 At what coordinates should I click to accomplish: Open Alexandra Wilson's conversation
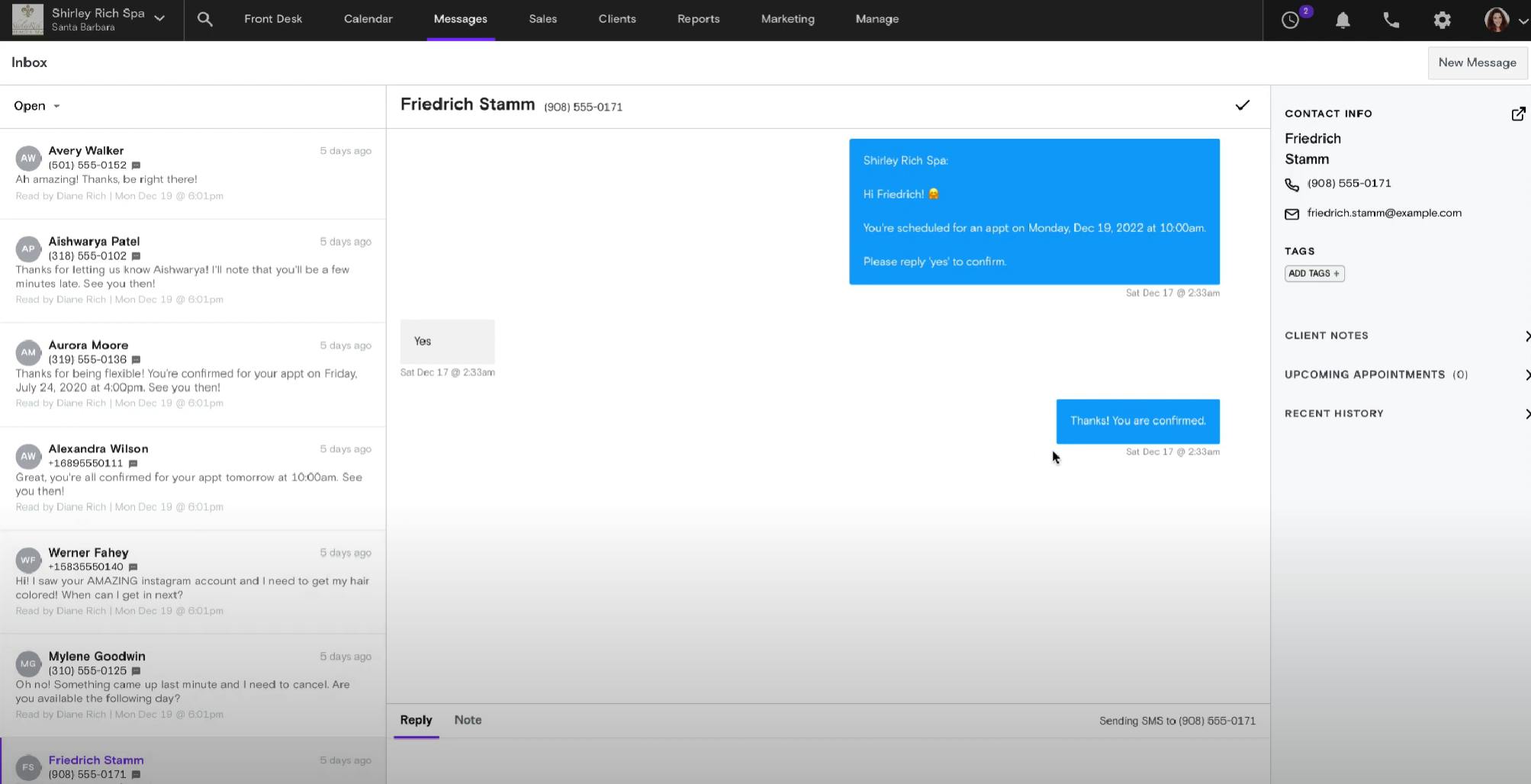(x=193, y=478)
